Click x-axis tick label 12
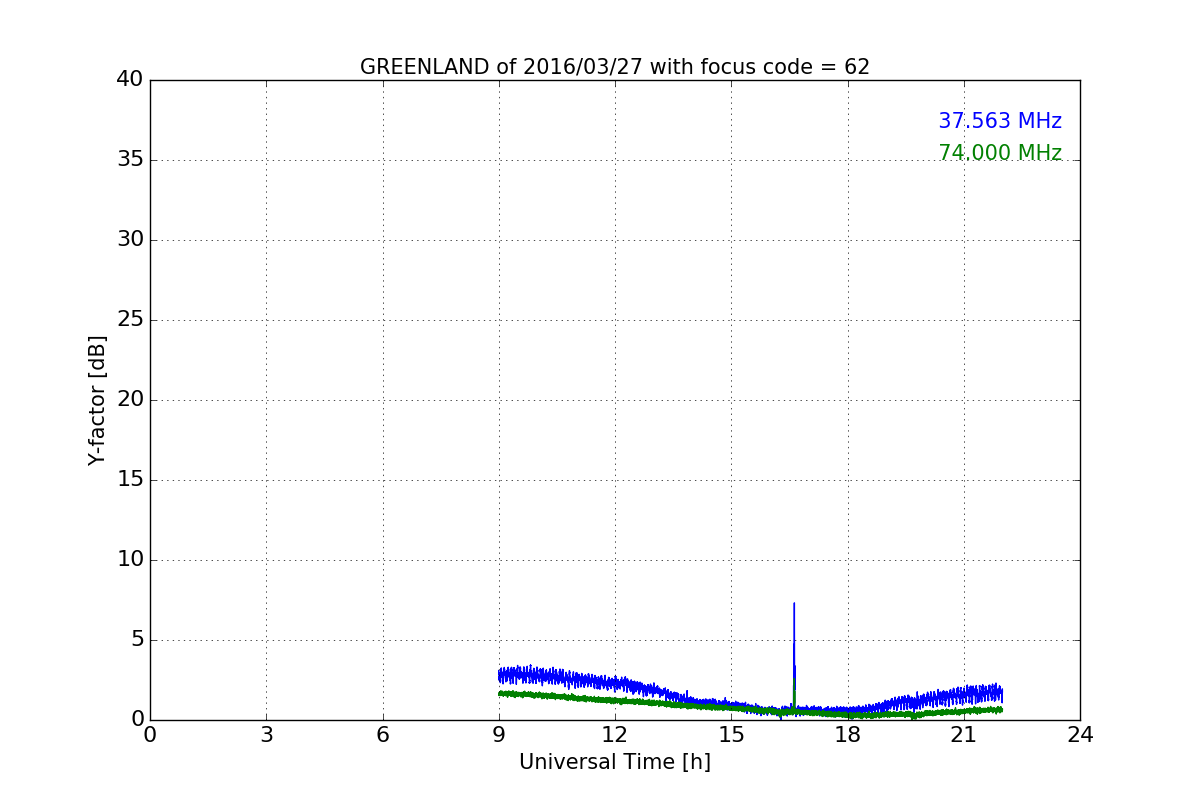This screenshot has width=1200, height=800. (x=615, y=735)
